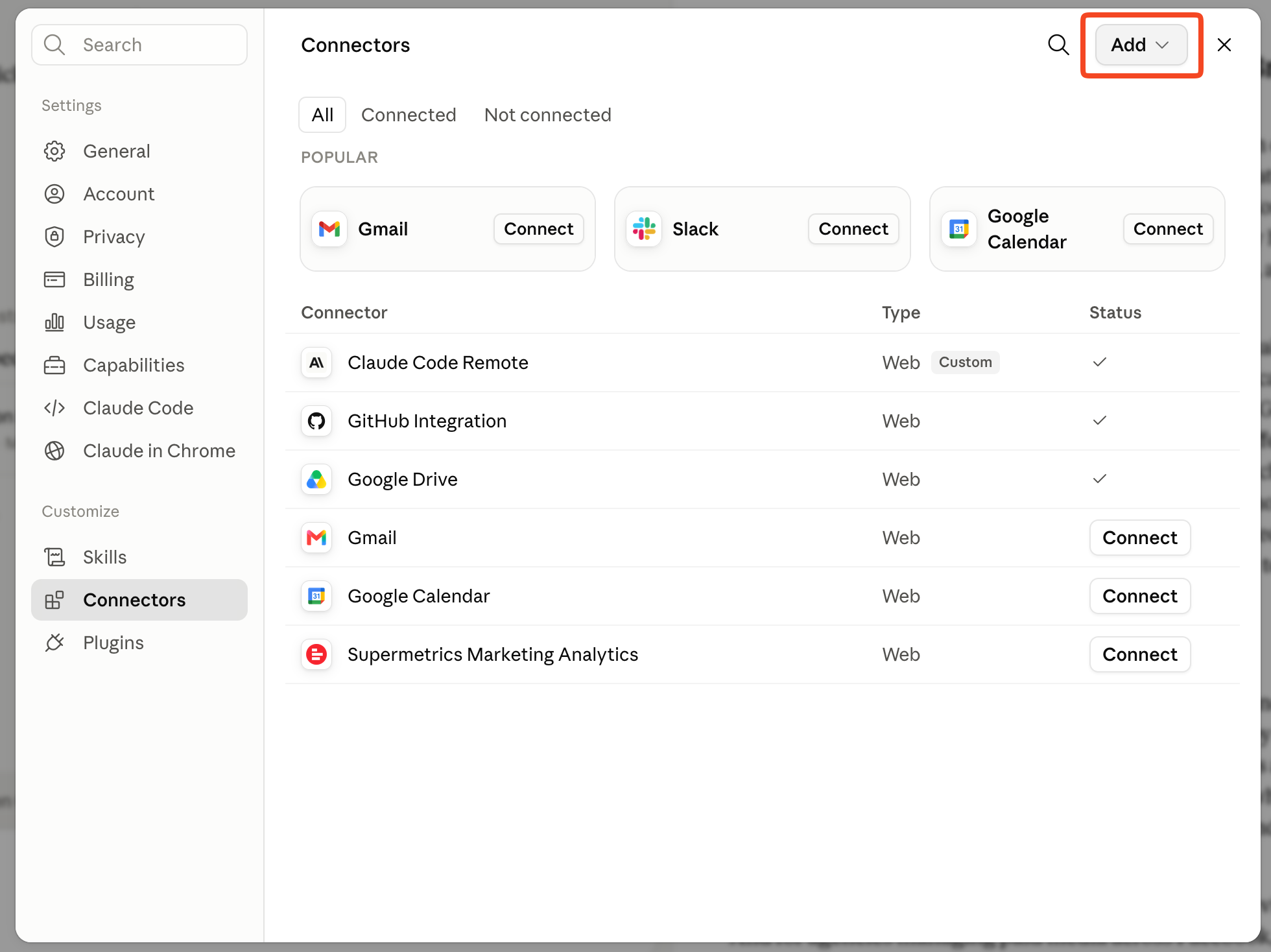Switch to the Connected tab
Screen dimensions: 1271x952
pos(409,115)
